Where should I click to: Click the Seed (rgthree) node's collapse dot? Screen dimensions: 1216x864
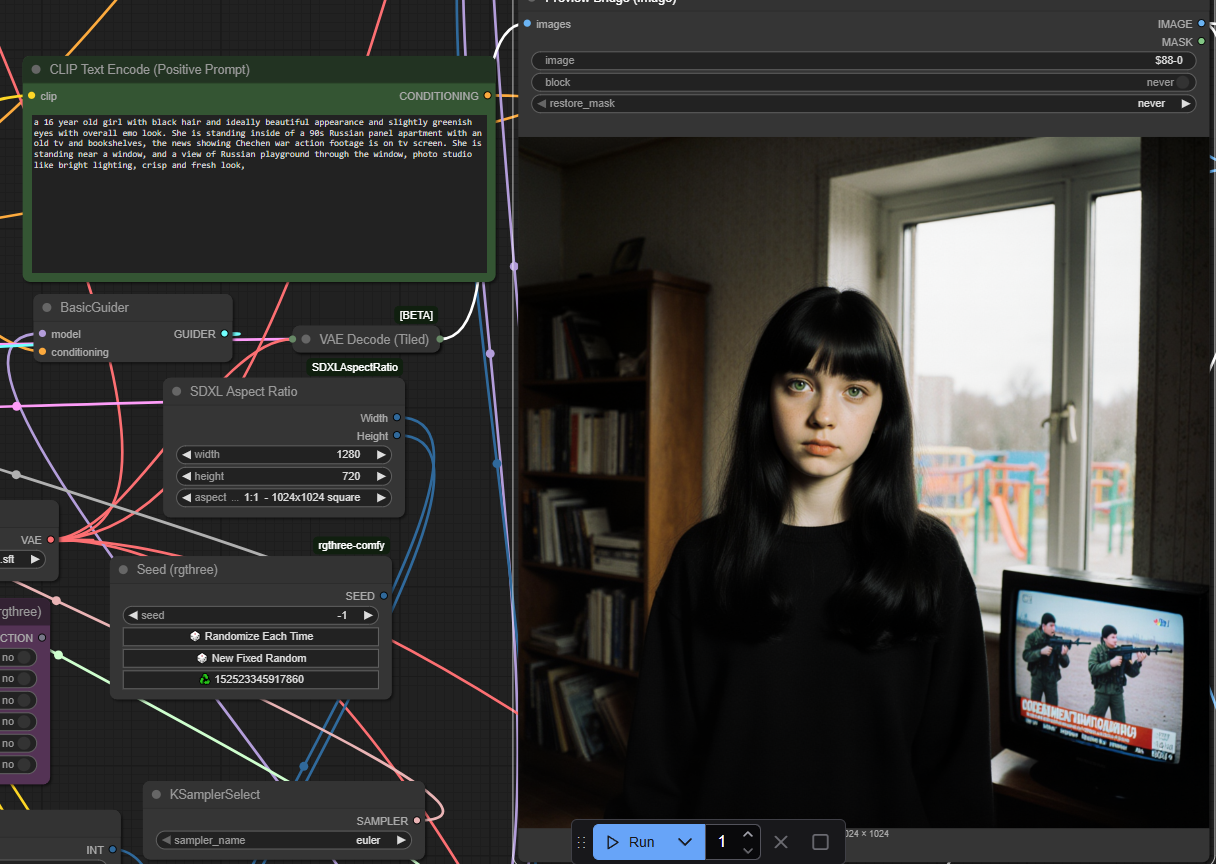pos(123,569)
